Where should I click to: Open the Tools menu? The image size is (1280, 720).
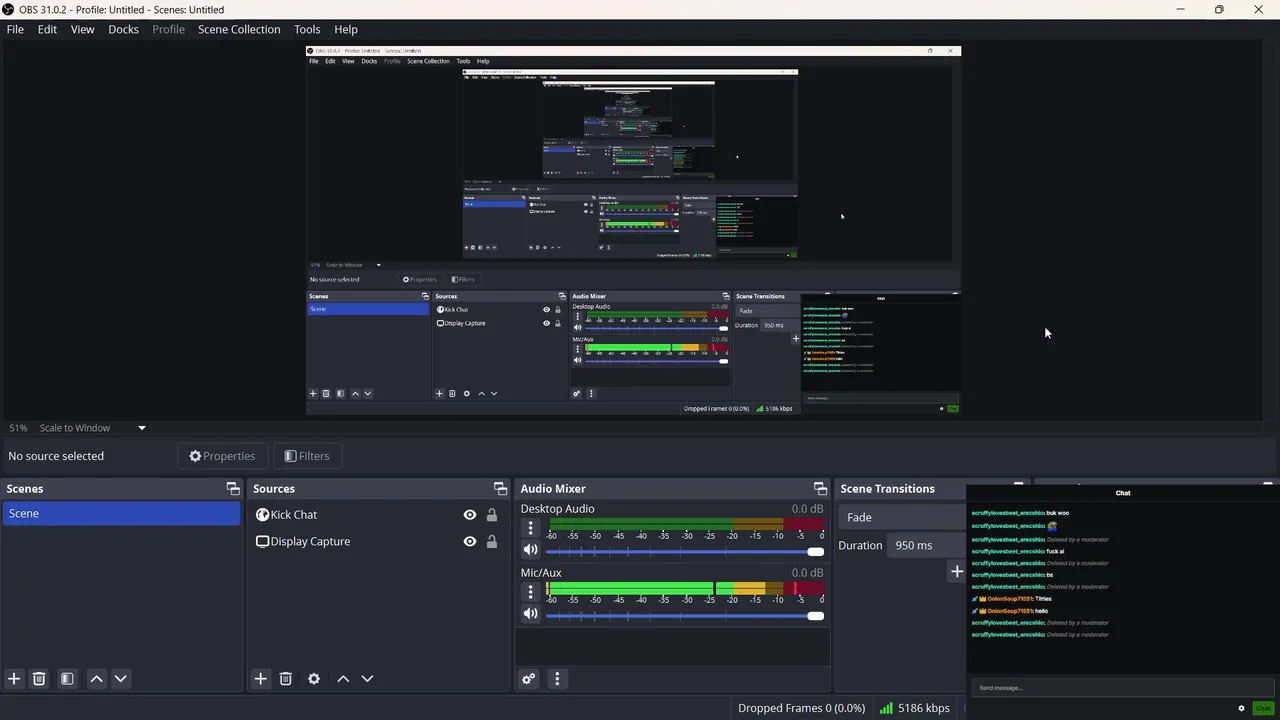pos(307,29)
